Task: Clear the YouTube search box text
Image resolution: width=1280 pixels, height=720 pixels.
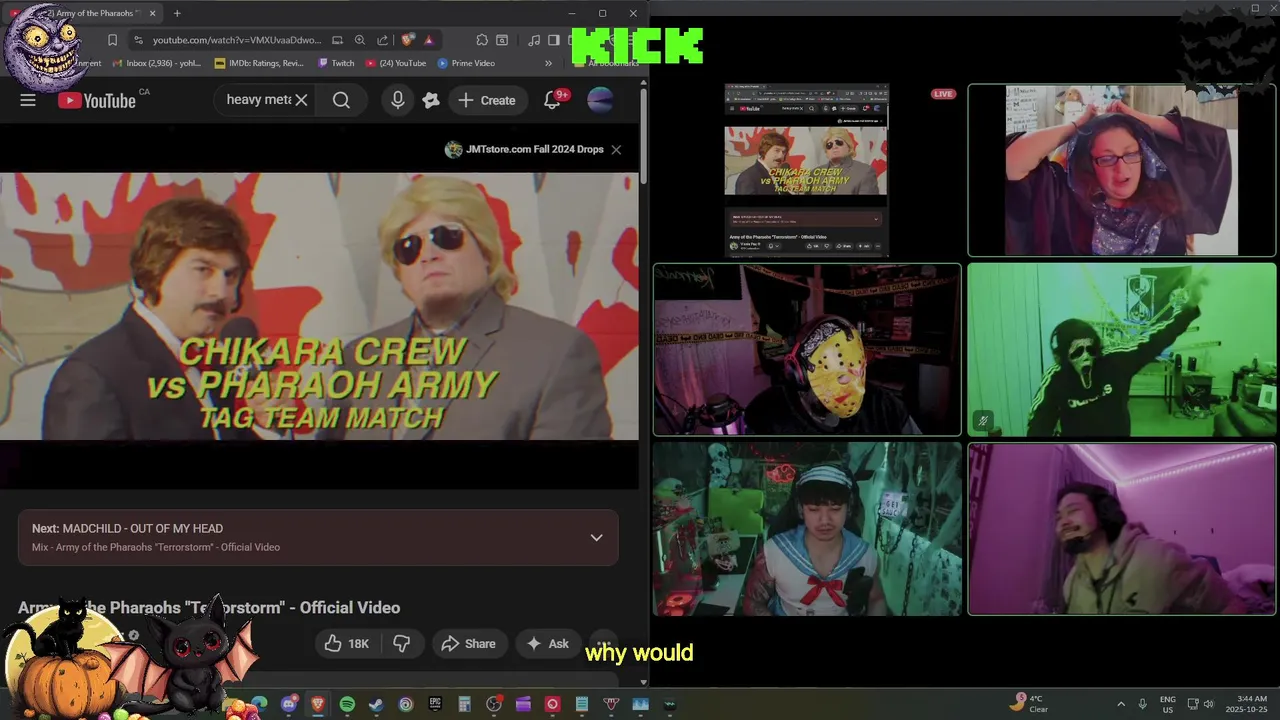Action: (x=300, y=100)
